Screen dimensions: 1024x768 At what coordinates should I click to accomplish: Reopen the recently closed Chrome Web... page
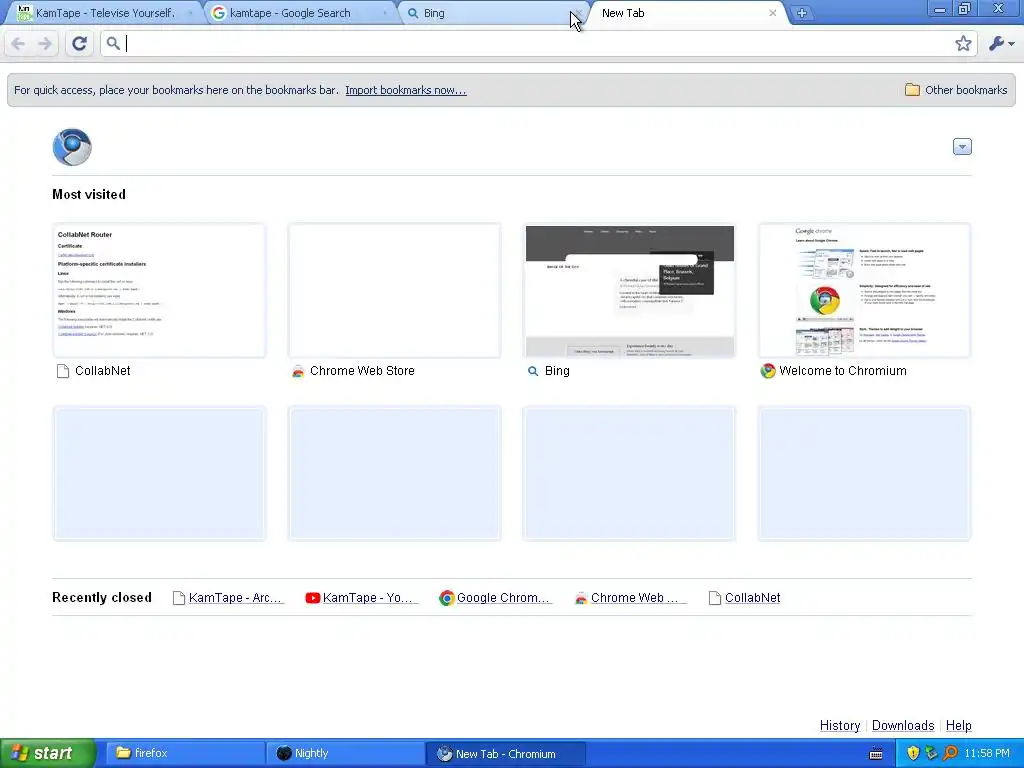tap(630, 598)
